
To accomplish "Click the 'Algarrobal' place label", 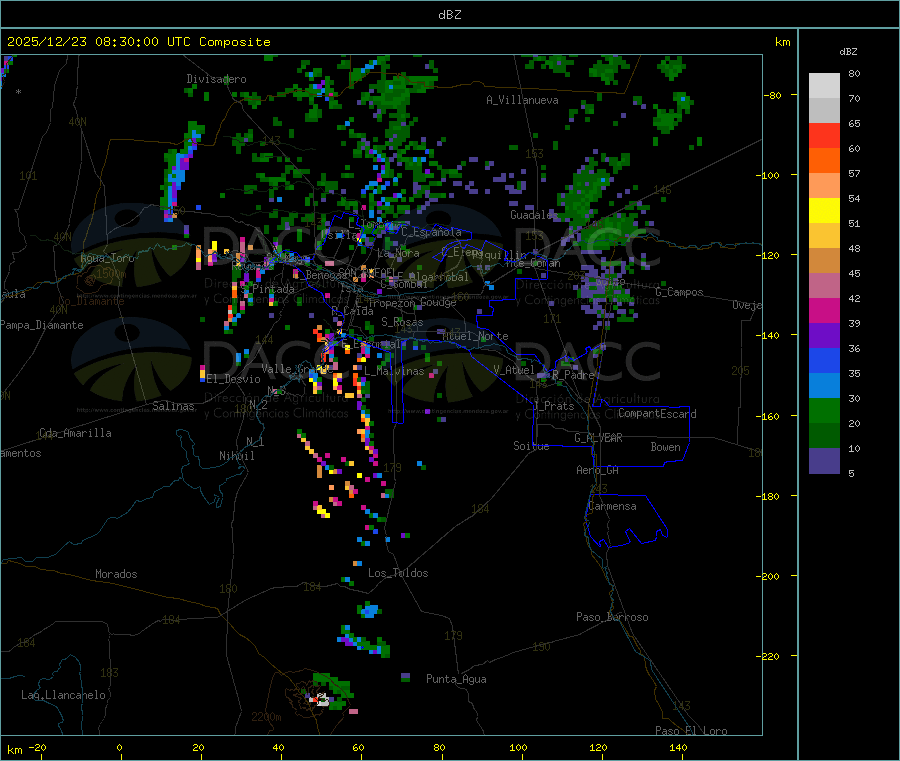I will coord(439,277).
